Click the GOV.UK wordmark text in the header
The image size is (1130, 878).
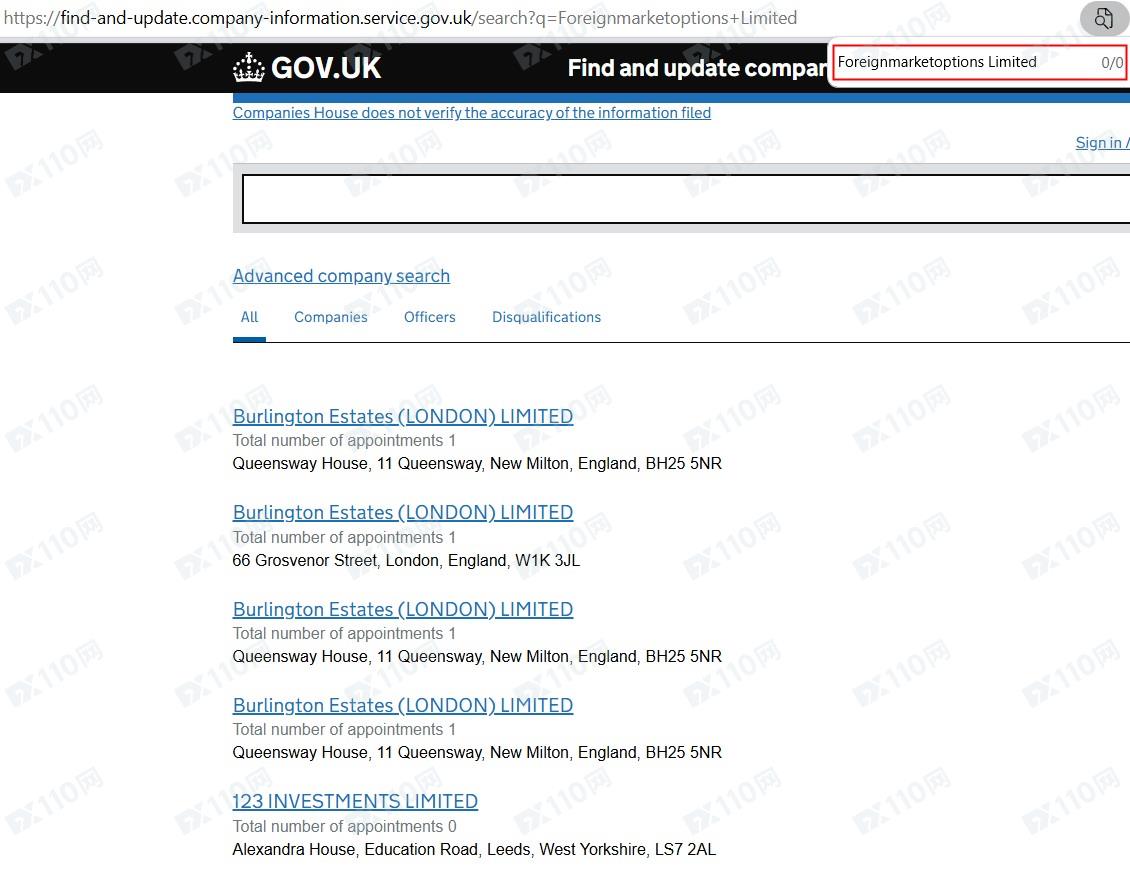tap(326, 68)
